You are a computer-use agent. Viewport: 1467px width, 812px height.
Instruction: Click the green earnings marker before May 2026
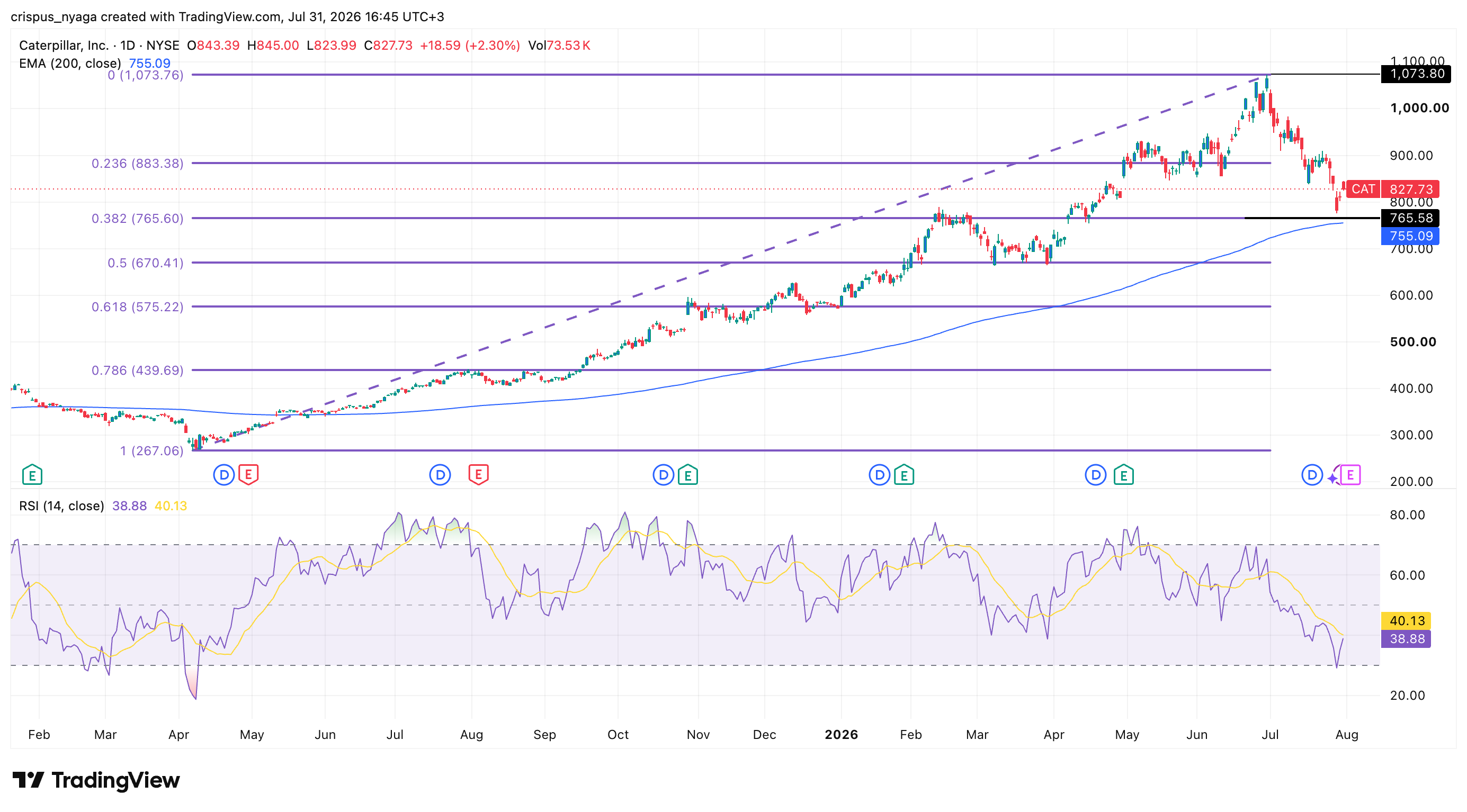[x=1124, y=475]
